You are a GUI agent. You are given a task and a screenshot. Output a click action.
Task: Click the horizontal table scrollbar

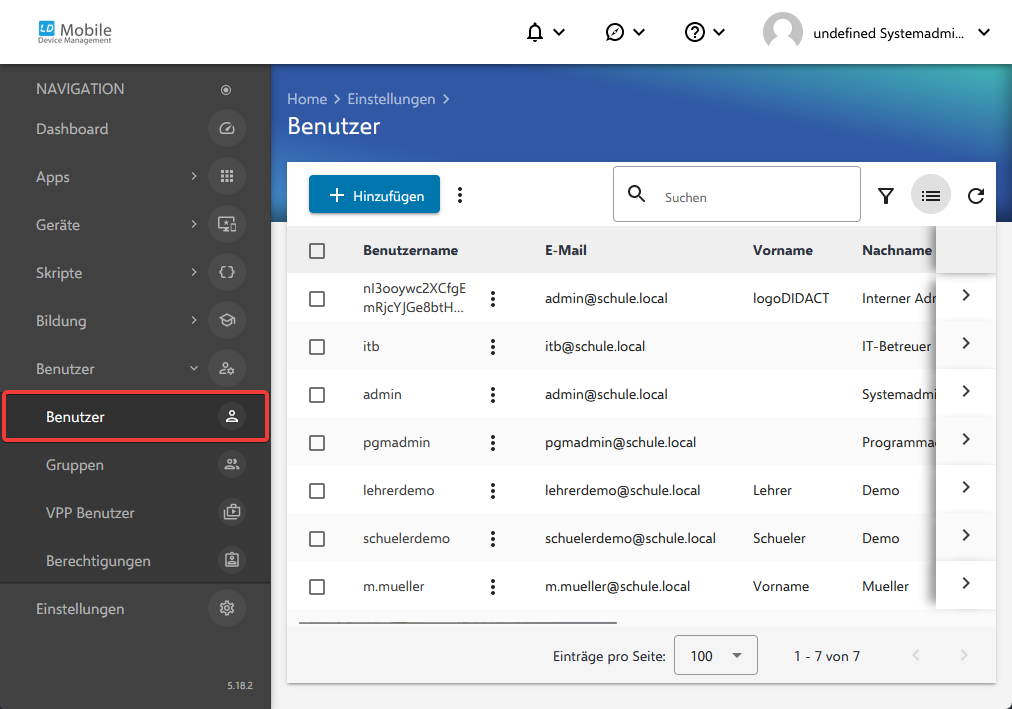coord(458,623)
